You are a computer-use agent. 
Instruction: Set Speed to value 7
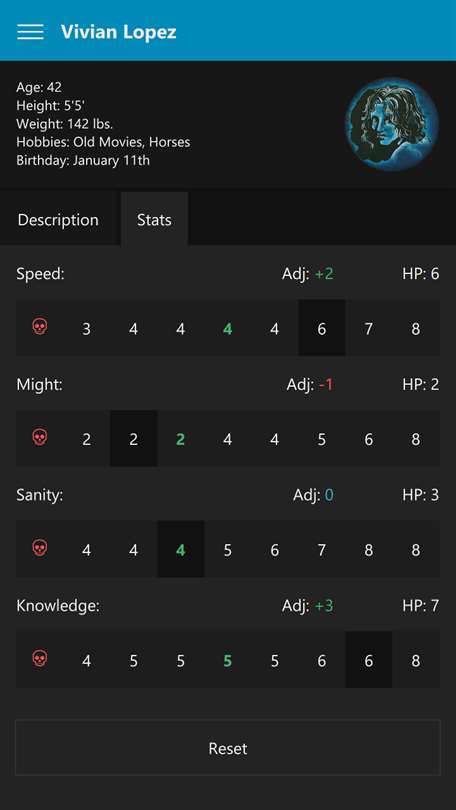tap(369, 328)
